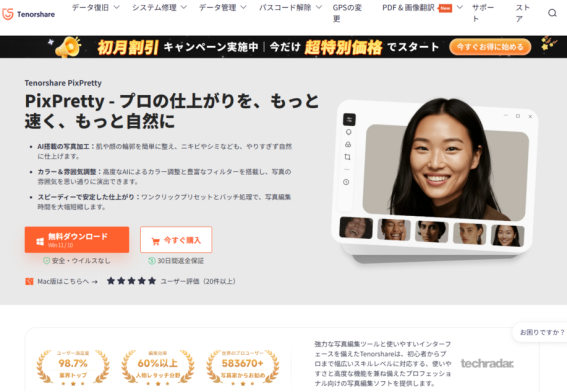Click the 98.7% laurel badge

pyautogui.click(x=73, y=367)
